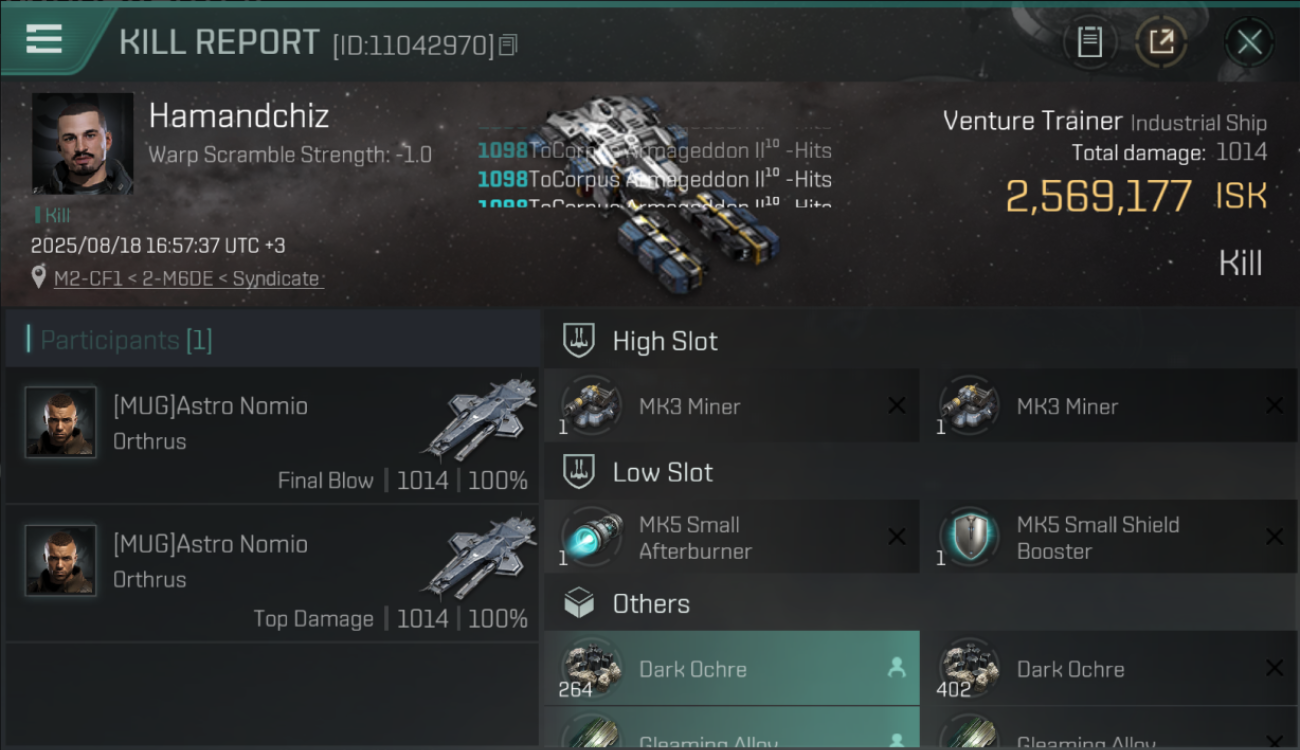Select the MK5 Small Shield Booster module
The image size is (1300, 750).
[x=1109, y=538]
